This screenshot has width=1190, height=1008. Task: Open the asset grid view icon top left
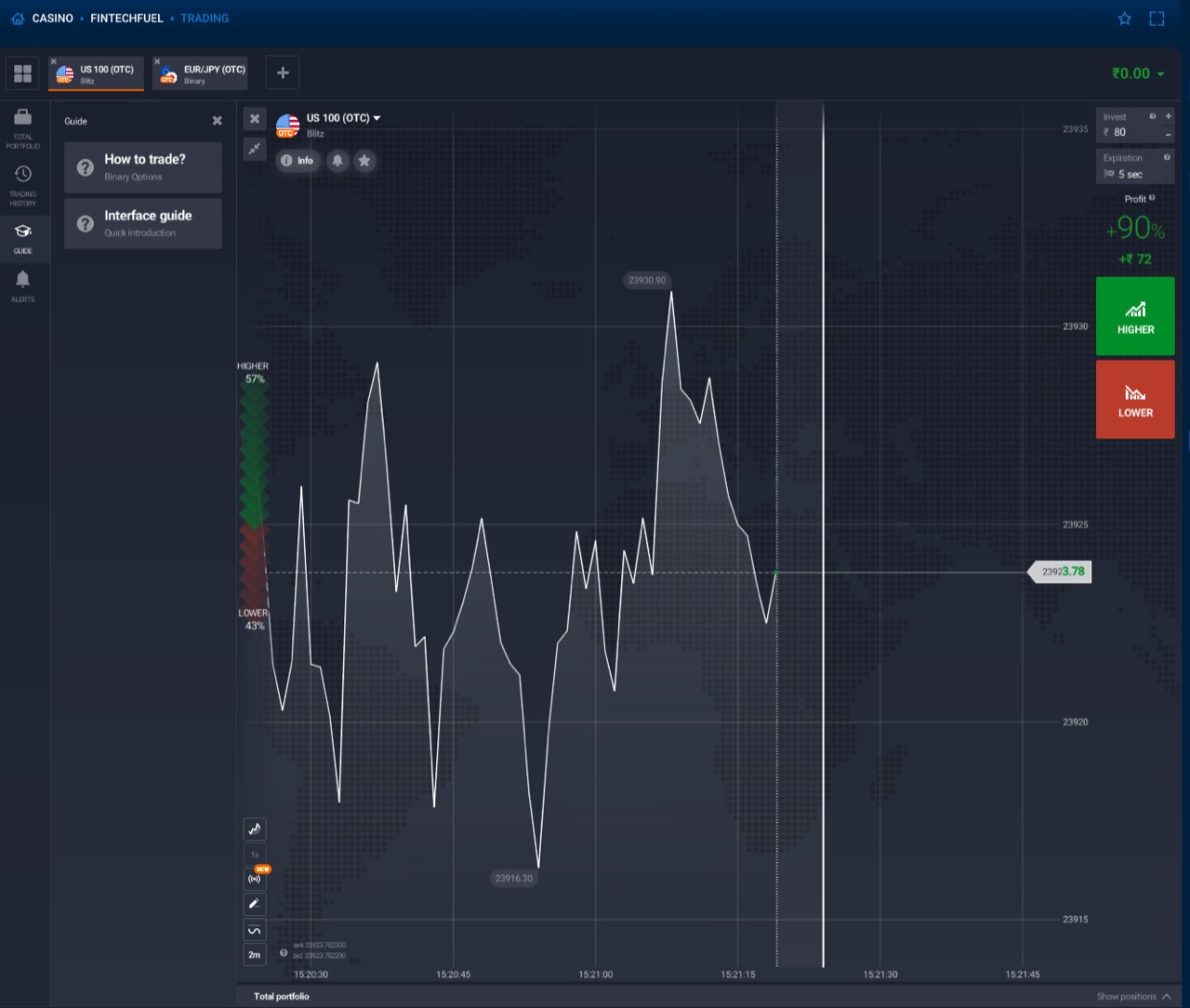pyautogui.click(x=22, y=73)
